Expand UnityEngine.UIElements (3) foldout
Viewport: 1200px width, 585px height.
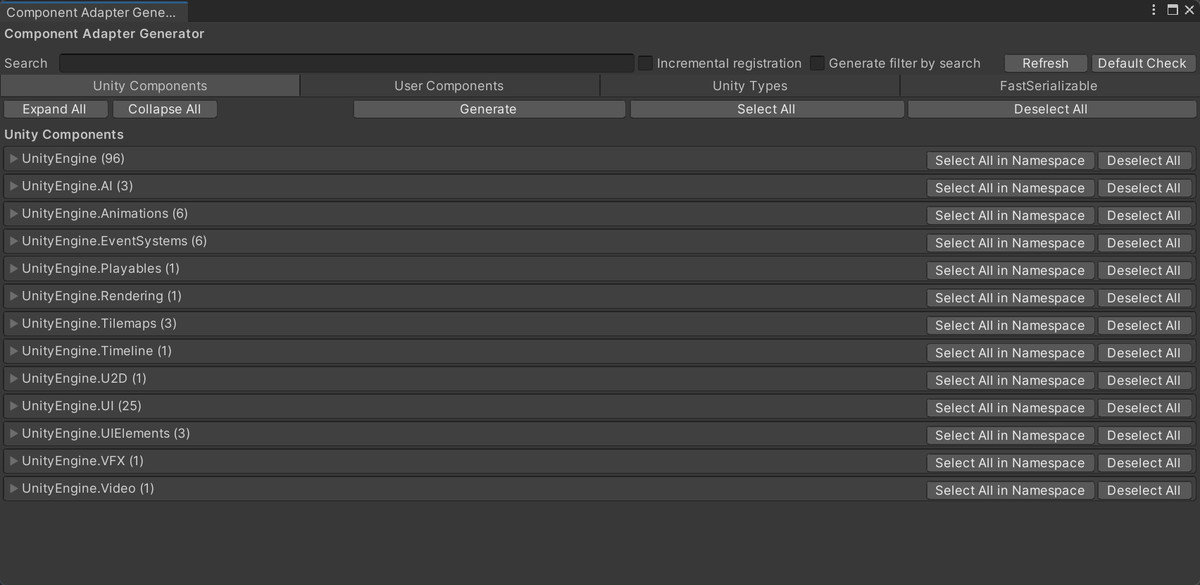point(14,434)
